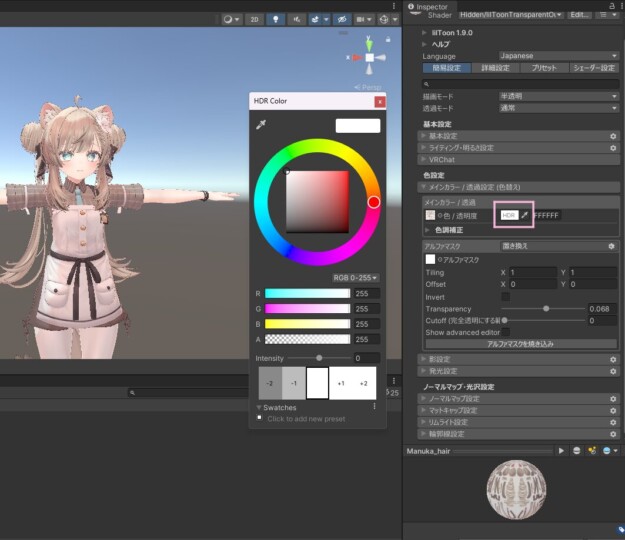Expand the ヘルプ foldout
Image resolution: width=625 pixels, height=540 pixels.
(425, 44)
